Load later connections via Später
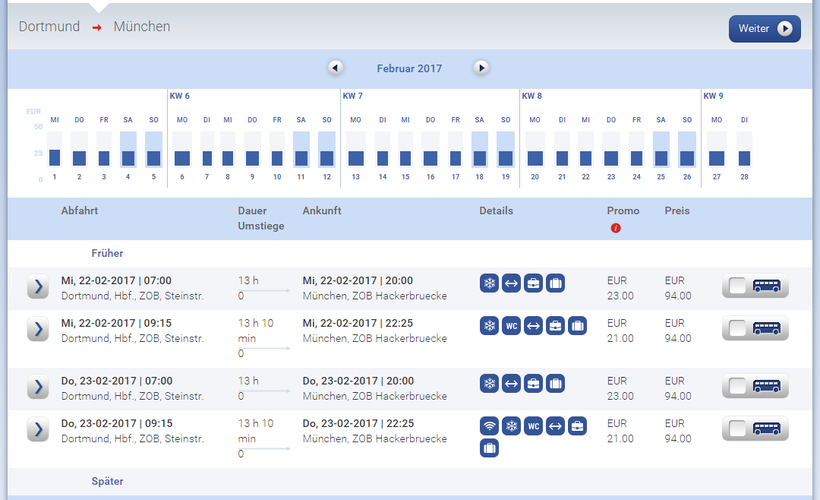 [x=108, y=481]
